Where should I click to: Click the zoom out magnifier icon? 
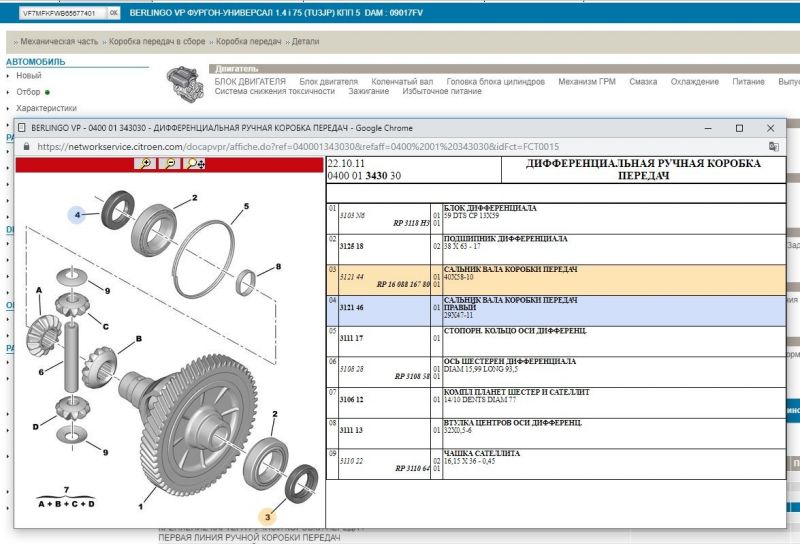pos(170,163)
